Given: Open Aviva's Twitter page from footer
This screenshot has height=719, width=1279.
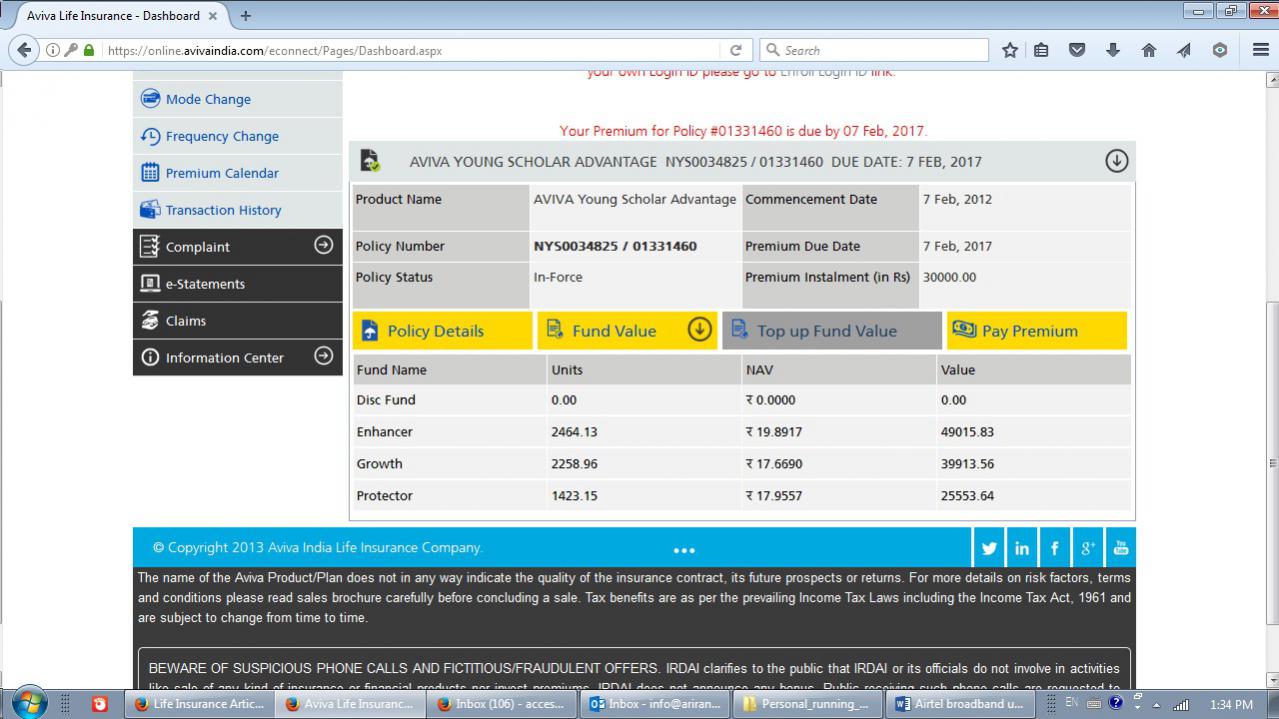Looking at the screenshot, I should [x=988, y=547].
